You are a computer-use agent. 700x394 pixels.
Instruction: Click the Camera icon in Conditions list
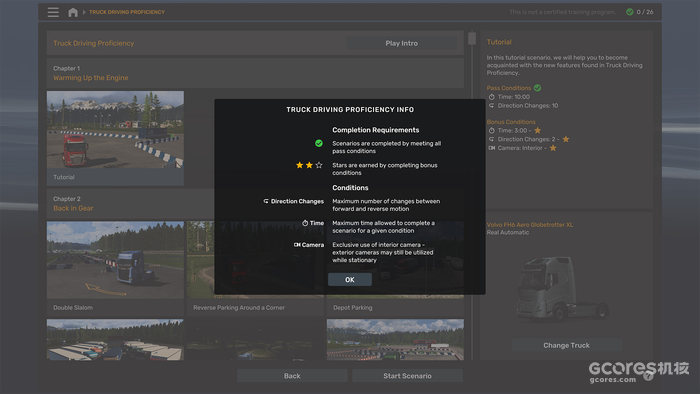click(x=297, y=245)
